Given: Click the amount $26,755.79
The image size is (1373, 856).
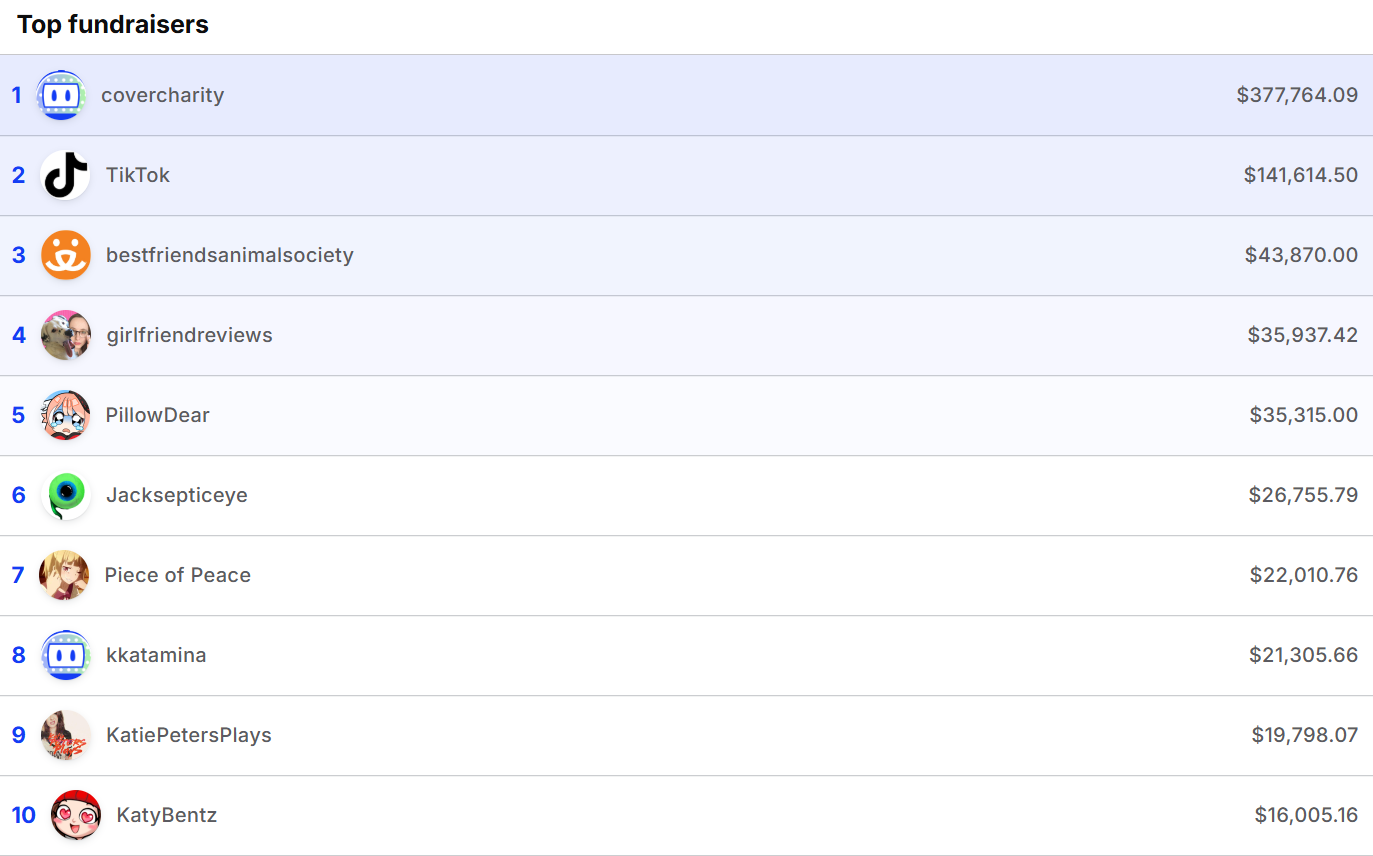Looking at the screenshot, I should pyautogui.click(x=1303, y=495).
